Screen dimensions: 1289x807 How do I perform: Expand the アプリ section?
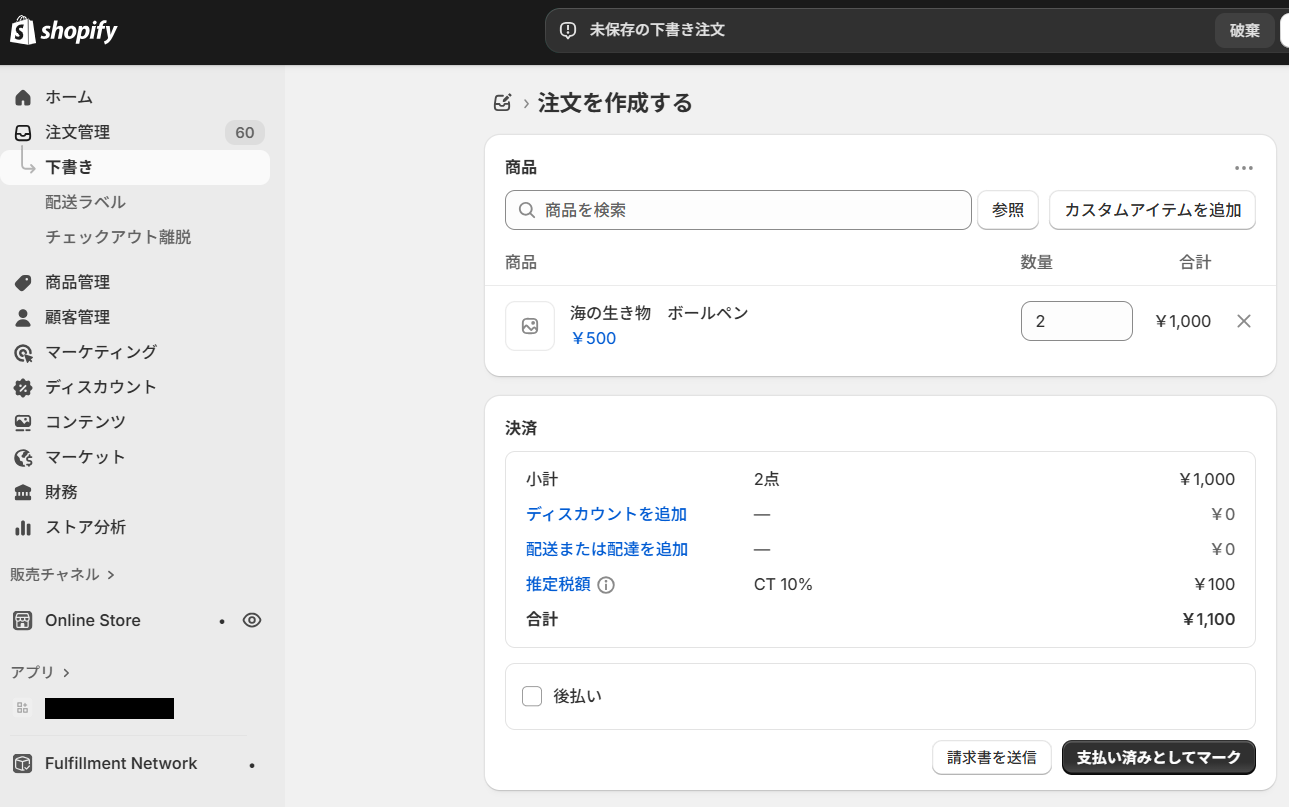[x=40, y=672]
